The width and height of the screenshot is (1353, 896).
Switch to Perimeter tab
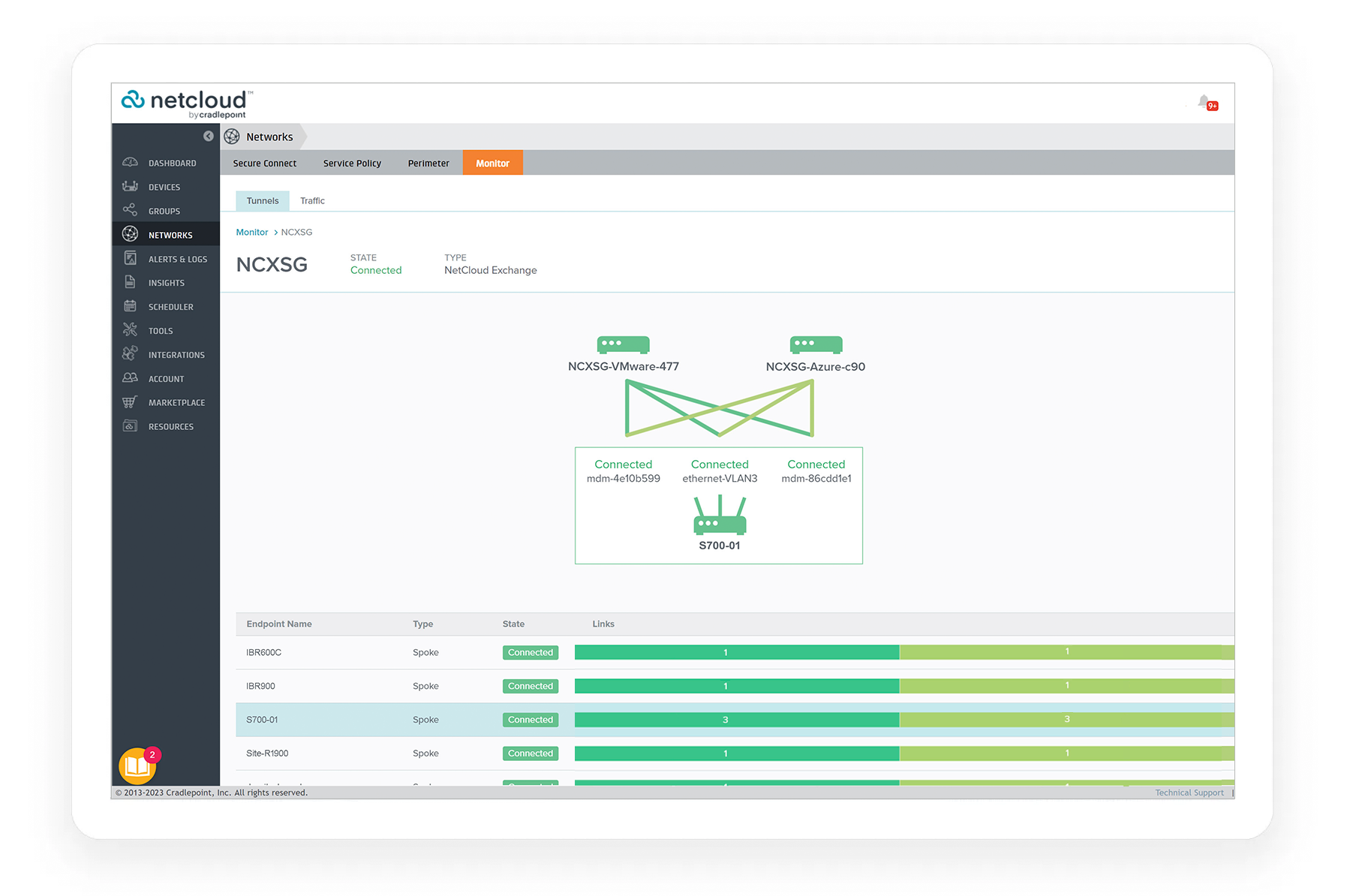click(x=428, y=163)
